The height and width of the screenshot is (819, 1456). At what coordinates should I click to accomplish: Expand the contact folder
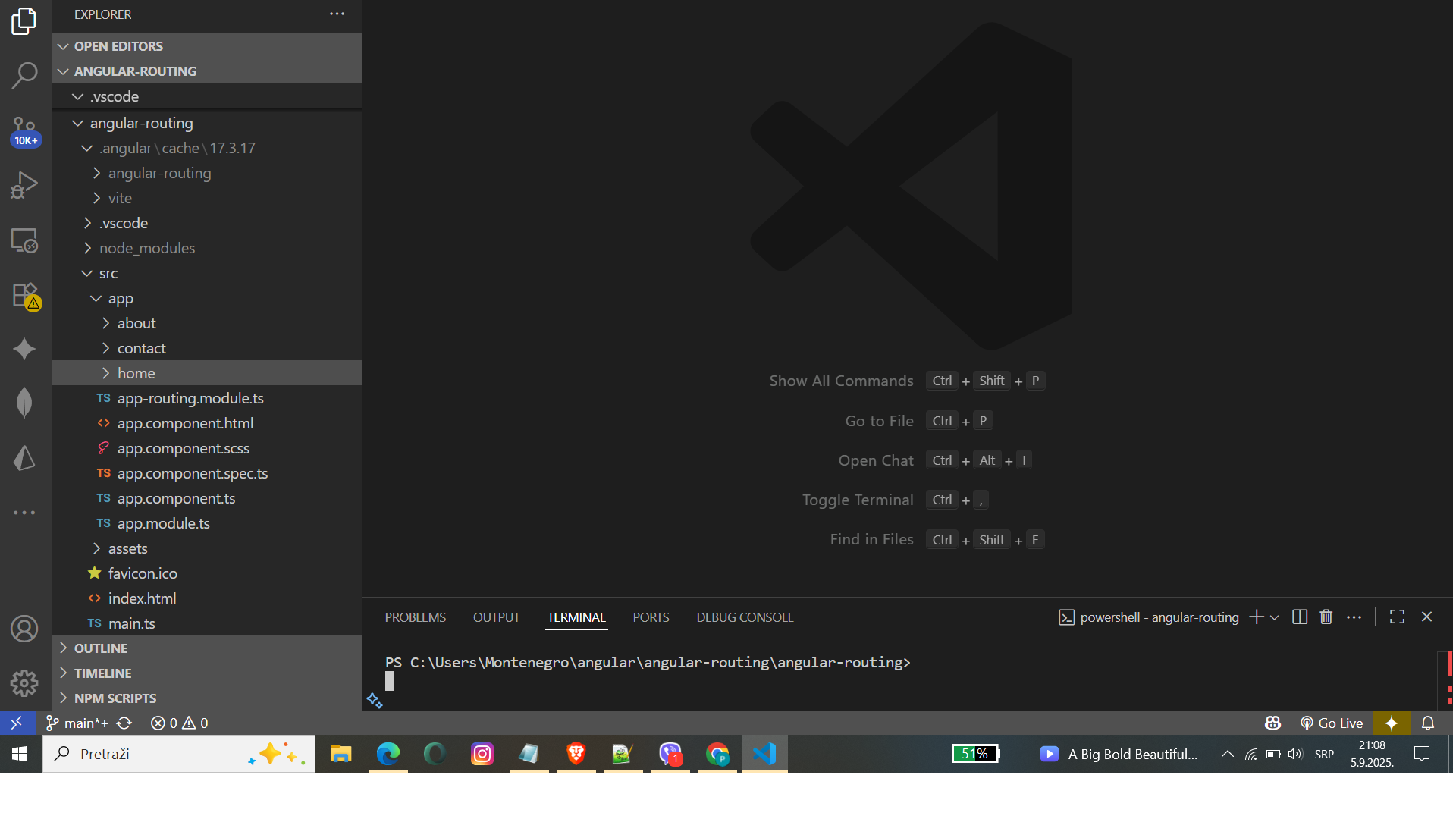point(207,348)
